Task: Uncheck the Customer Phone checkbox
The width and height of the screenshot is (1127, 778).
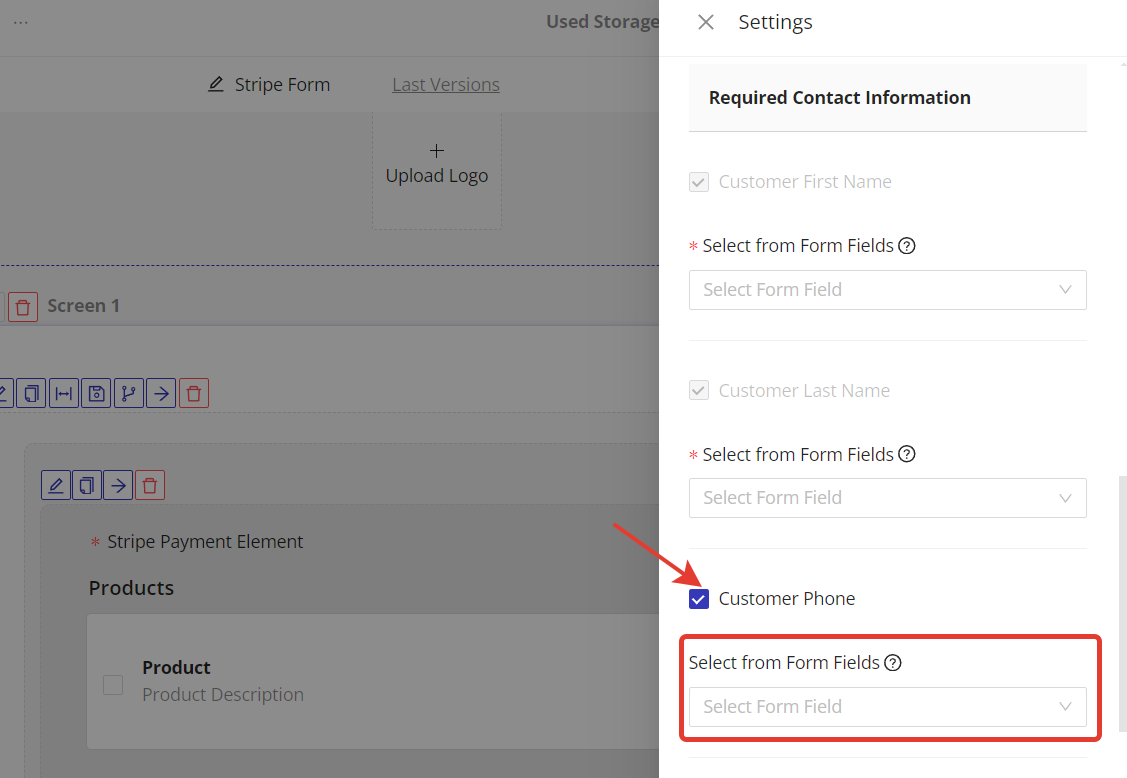Action: 699,599
